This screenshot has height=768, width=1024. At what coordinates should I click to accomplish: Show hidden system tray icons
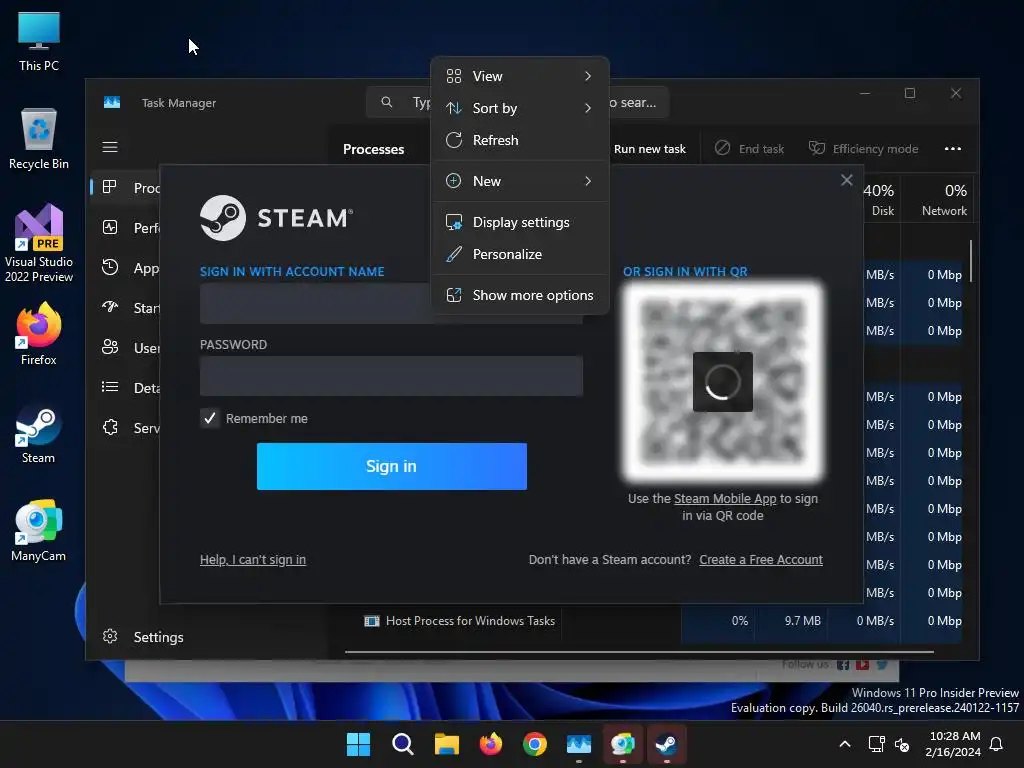click(x=844, y=744)
